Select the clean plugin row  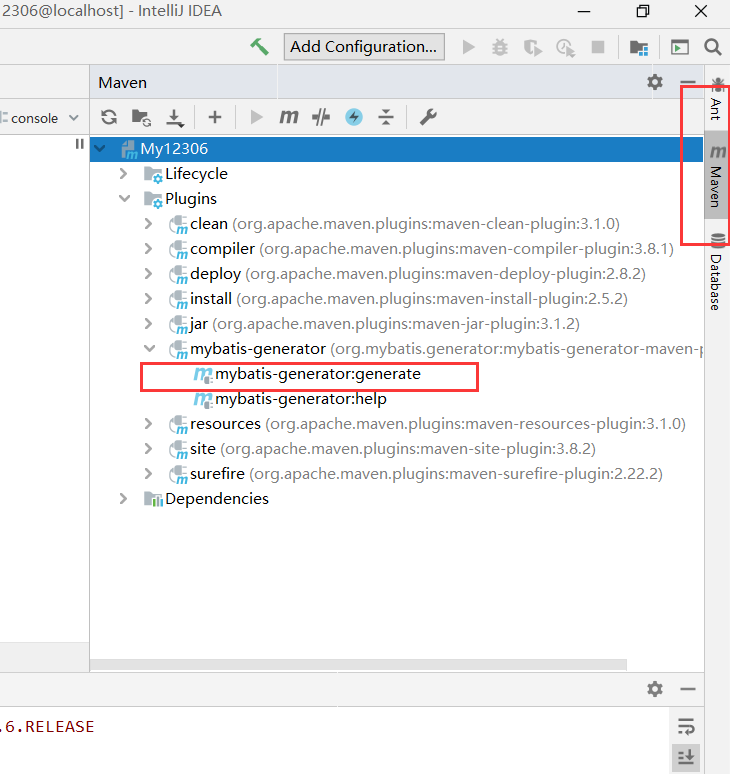coord(396,224)
